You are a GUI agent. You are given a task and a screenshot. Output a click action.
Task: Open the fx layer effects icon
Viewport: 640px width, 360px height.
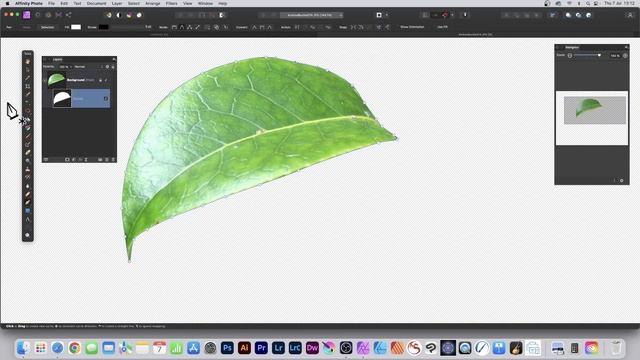tap(80, 160)
